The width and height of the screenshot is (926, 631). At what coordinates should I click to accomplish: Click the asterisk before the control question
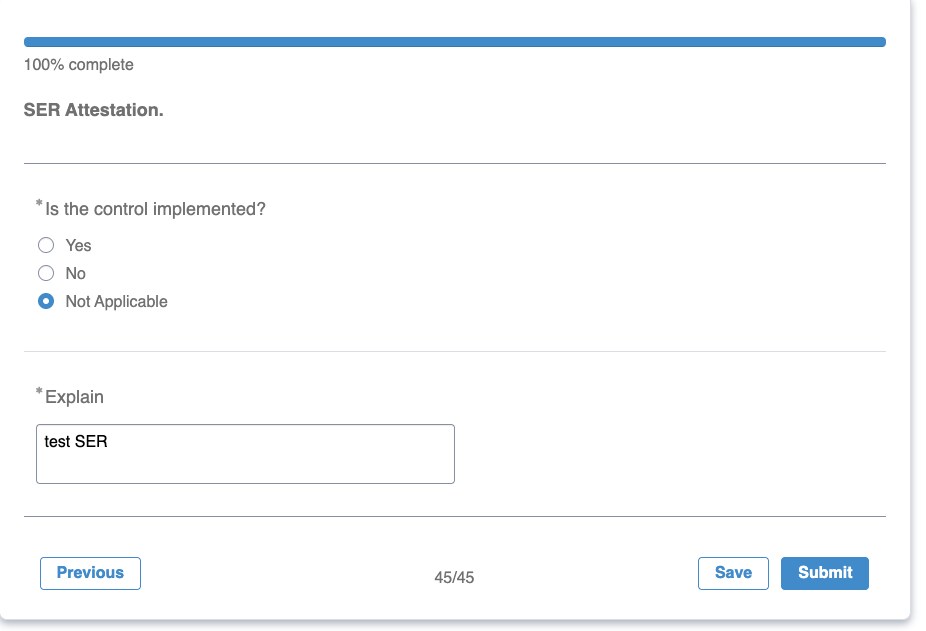(x=40, y=203)
